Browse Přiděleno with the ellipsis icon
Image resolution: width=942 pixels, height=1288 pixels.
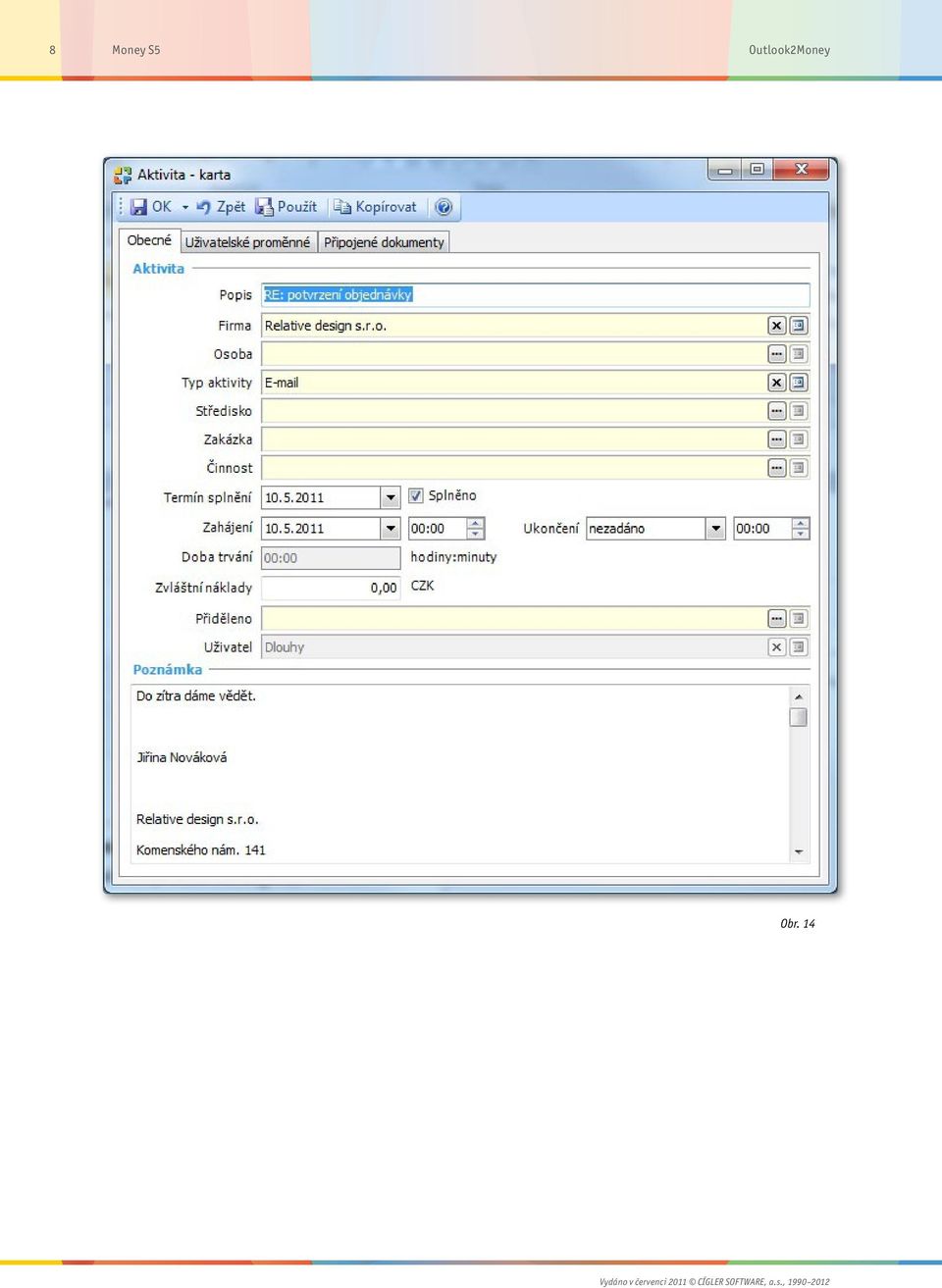tap(776, 619)
